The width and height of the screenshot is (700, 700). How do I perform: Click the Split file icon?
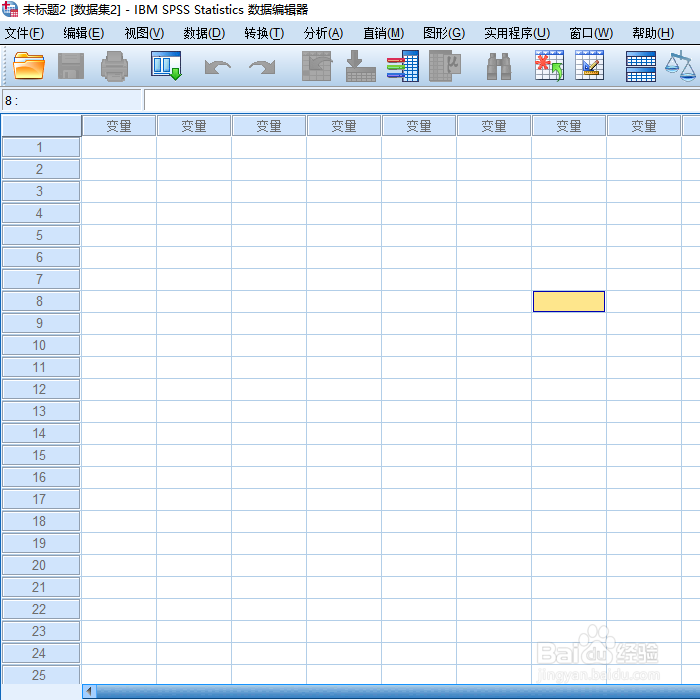(x=641, y=67)
